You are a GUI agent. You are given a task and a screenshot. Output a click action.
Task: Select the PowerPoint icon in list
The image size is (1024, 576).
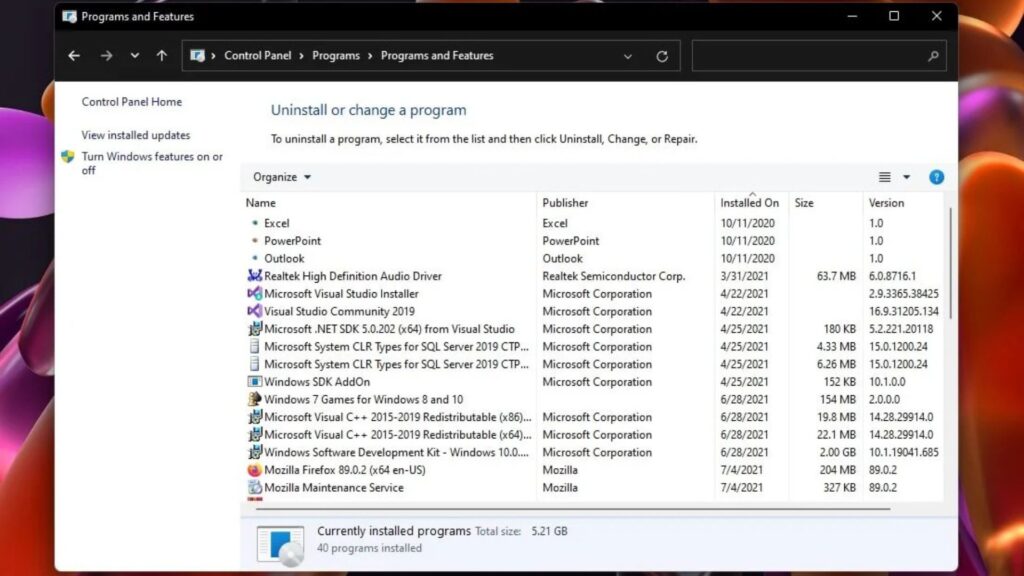click(255, 241)
